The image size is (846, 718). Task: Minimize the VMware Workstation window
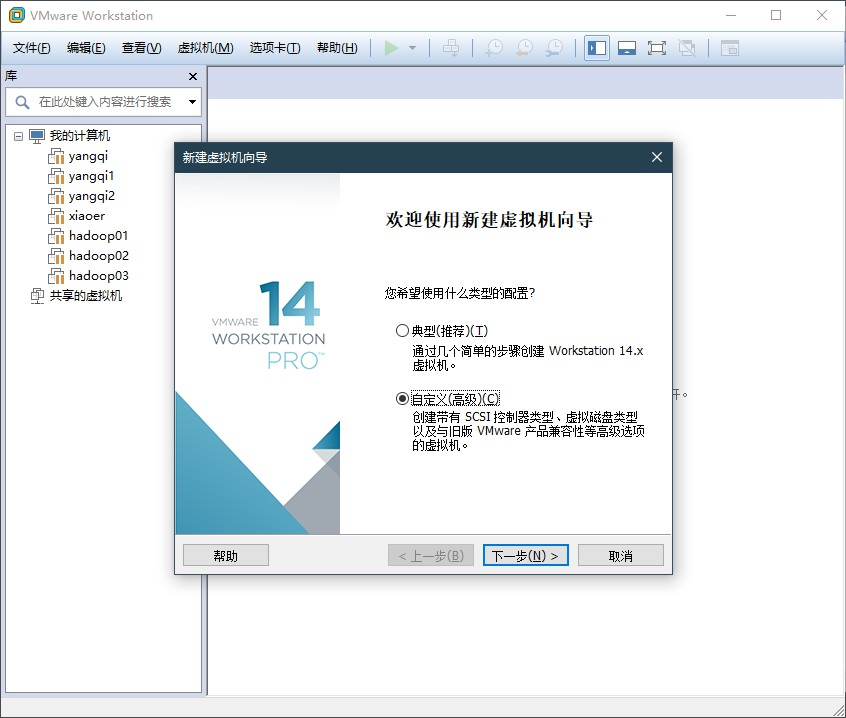(x=731, y=15)
